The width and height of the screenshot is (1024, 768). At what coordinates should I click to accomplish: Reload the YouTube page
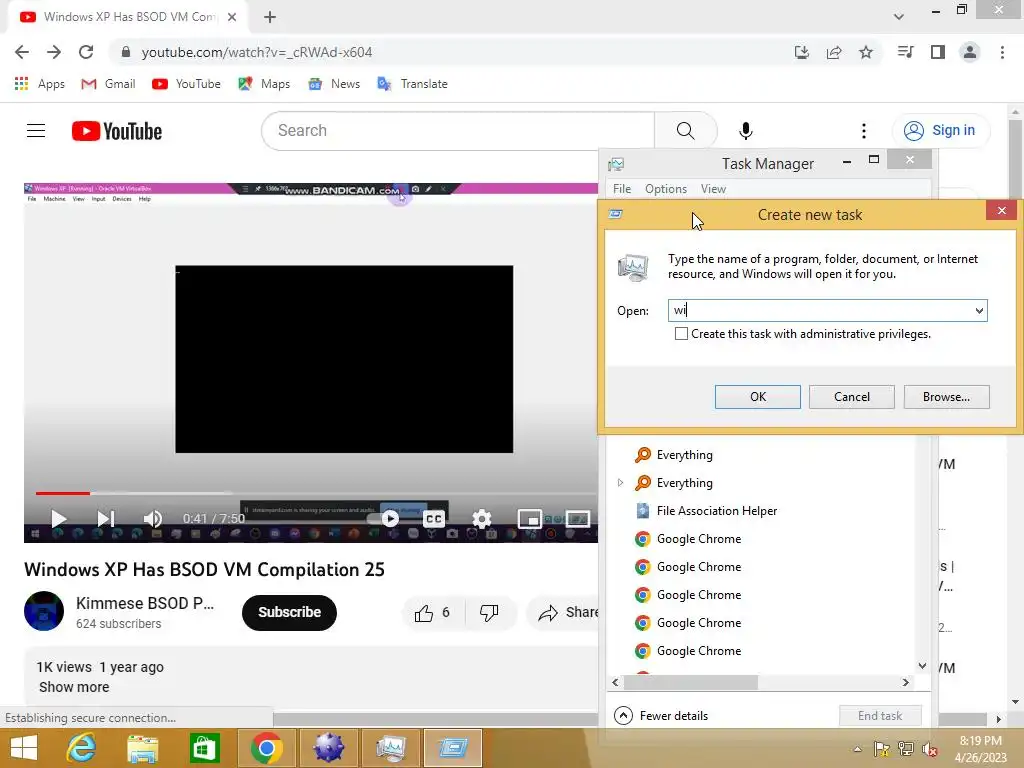(86, 52)
